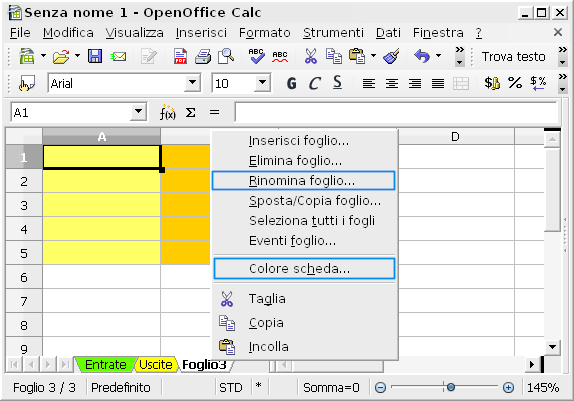
Task: Expand the Arial font name dropdown
Action: pyautogui.click(x=192, y=82)
